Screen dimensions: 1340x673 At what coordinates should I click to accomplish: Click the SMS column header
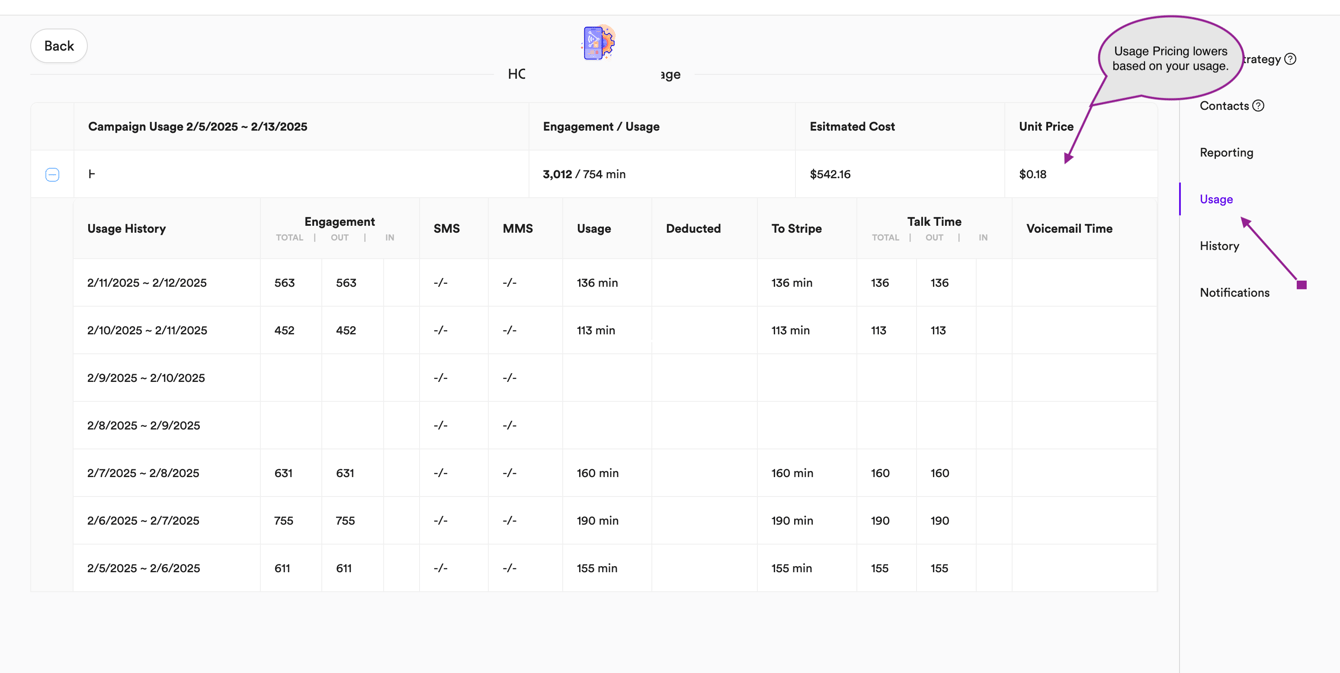click(x=447, y=228)
